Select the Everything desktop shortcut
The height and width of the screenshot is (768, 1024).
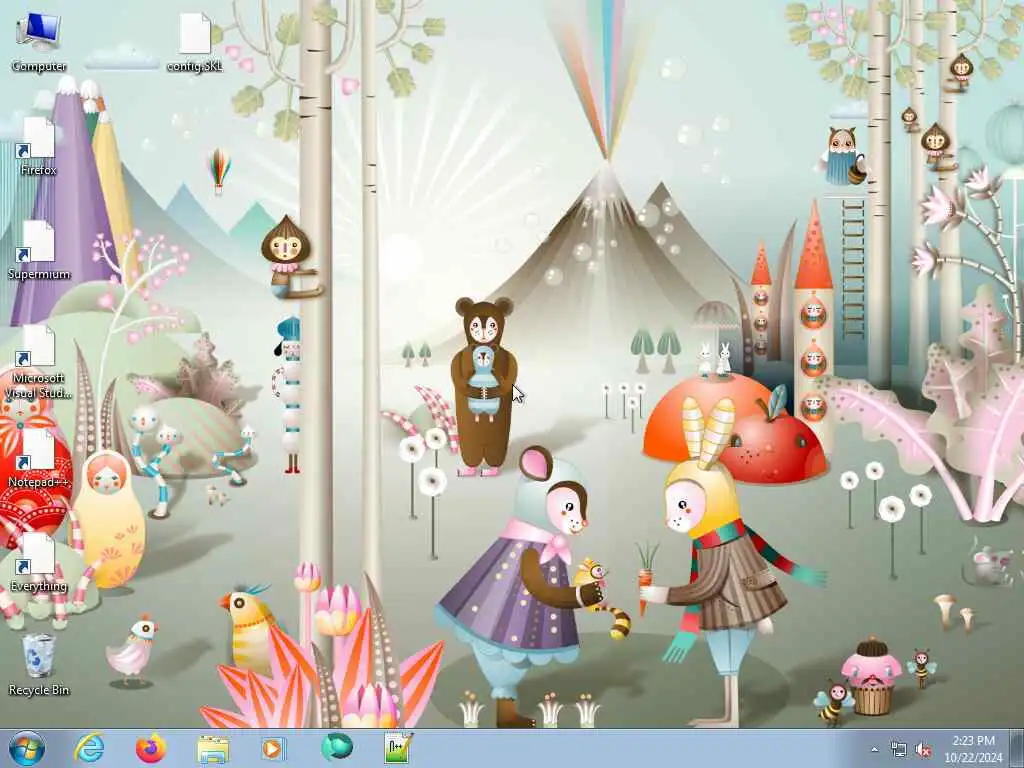pos(39,562)
